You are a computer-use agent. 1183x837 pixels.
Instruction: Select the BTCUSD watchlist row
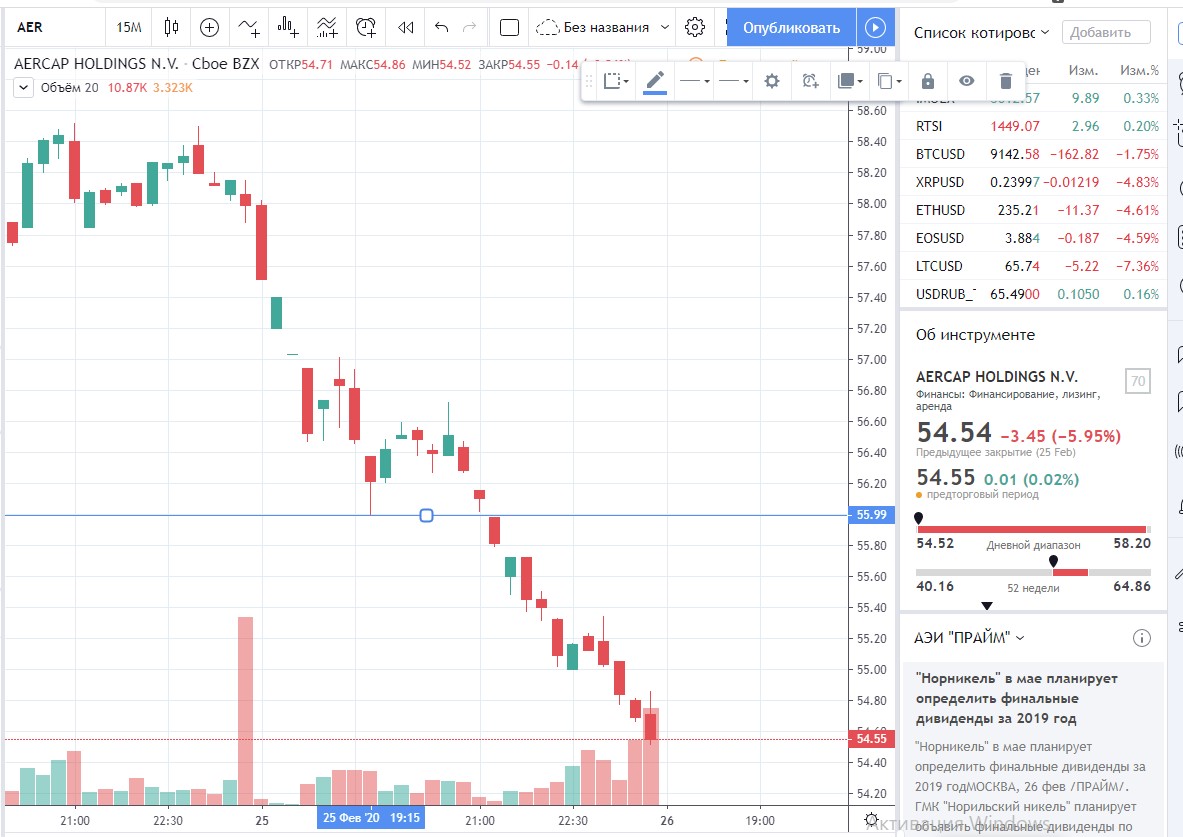click(1034, 154)
